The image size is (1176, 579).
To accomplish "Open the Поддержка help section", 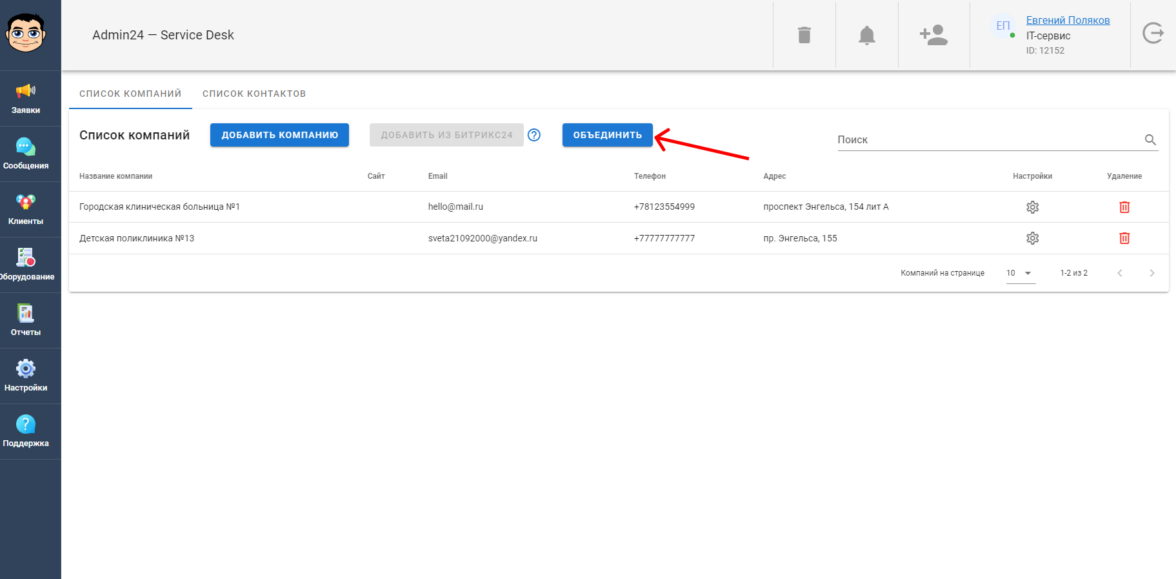I will pyautogui.click(x=26, y=431).
